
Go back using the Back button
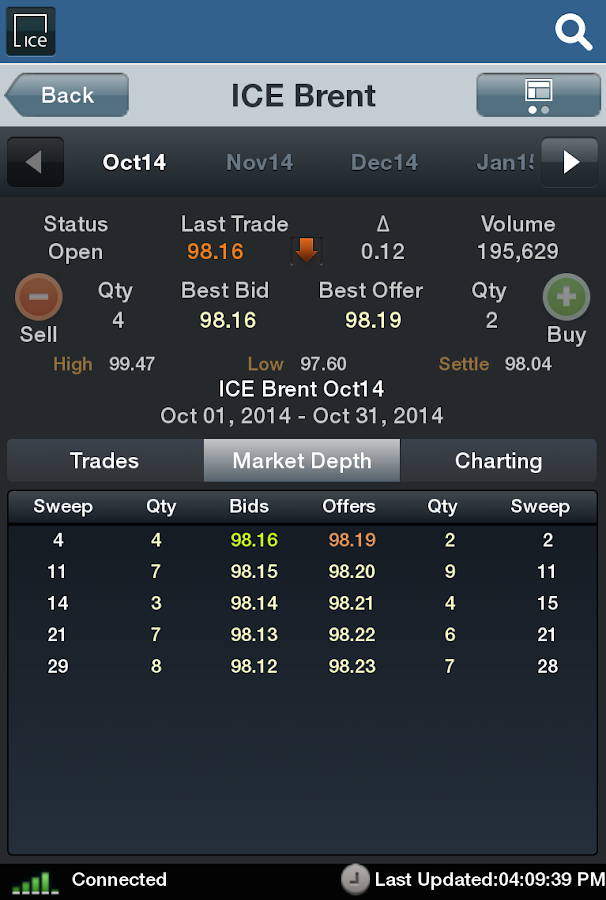point(66,95)
